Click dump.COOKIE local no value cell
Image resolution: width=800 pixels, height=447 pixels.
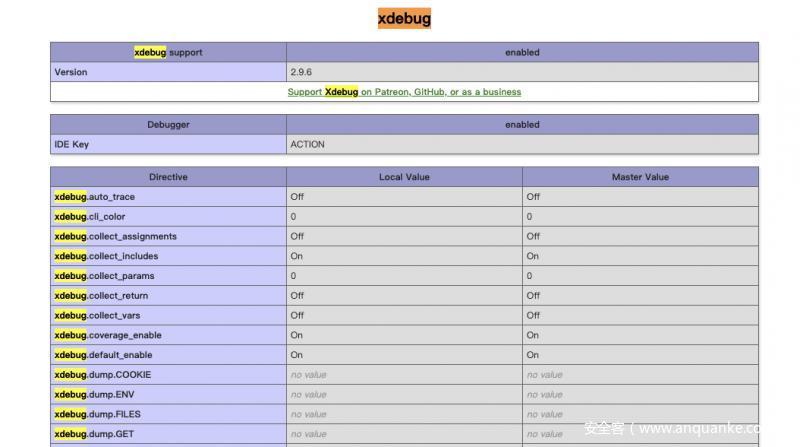[404, 375]
